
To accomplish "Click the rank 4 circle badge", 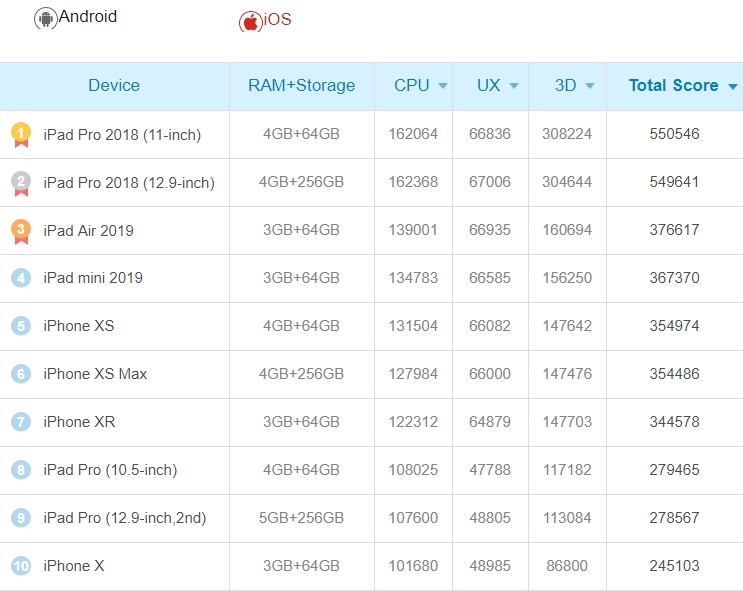I will pyautogui.click(x=21, y=278).
